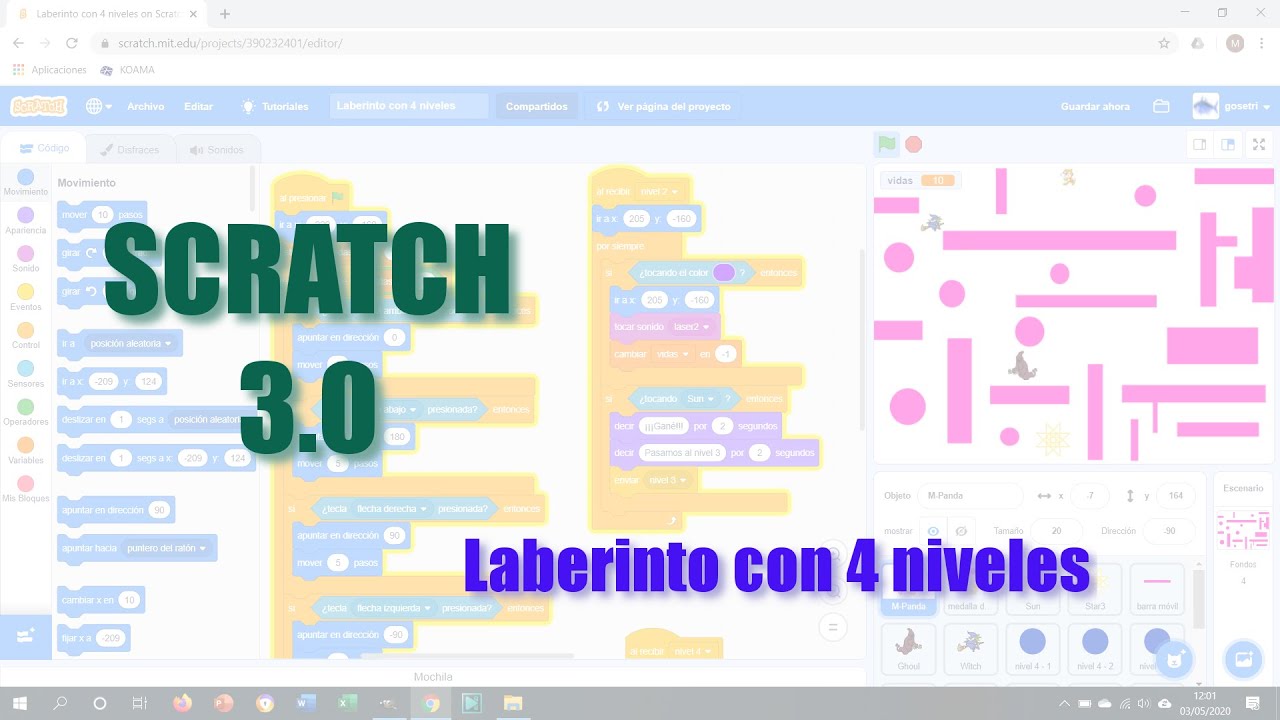The width and height of the screenshot is (1280, 720).
Task: Click the add extension button
Action: tap(26, 636)
